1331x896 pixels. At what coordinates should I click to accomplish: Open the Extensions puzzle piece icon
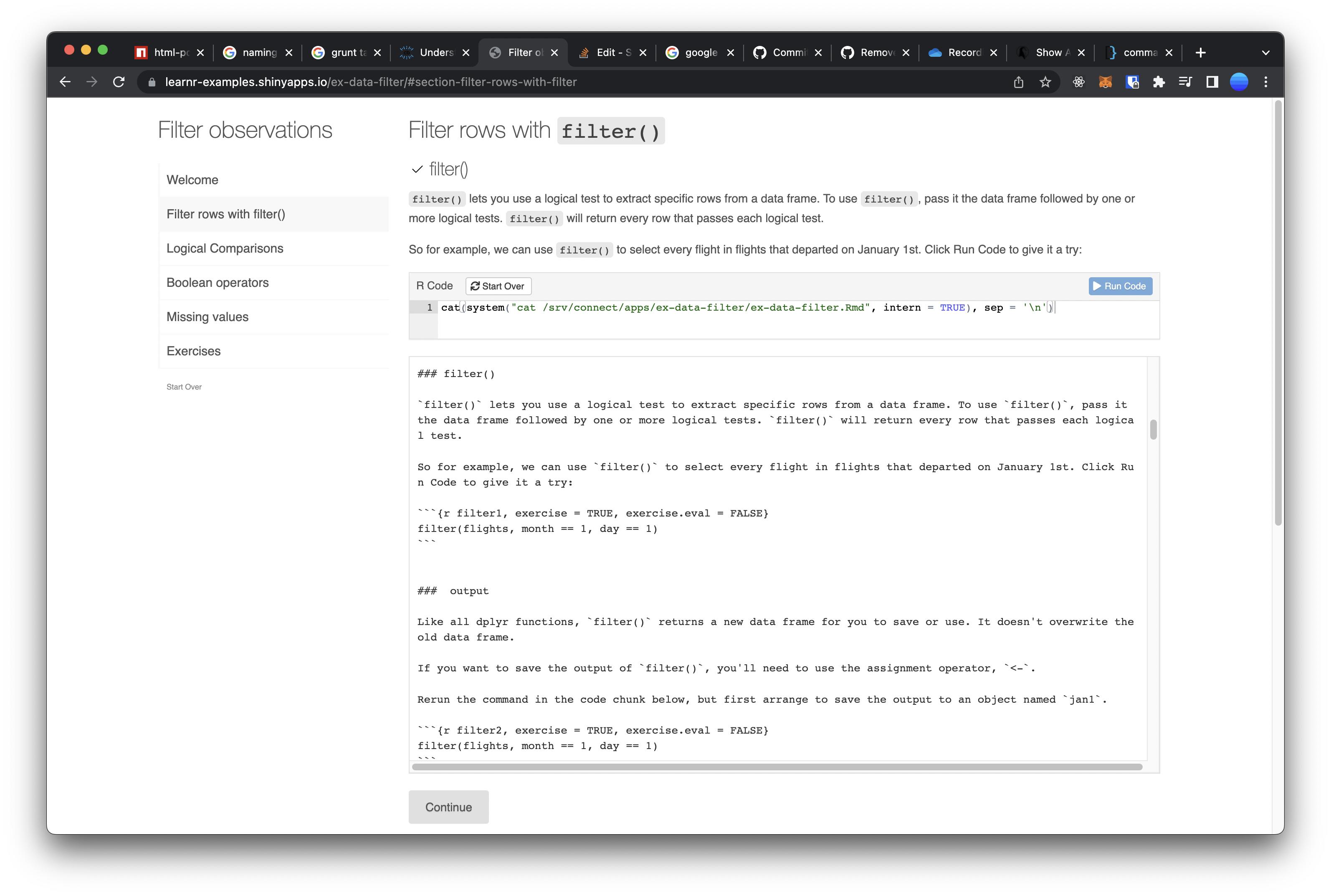pos(1159,82)
